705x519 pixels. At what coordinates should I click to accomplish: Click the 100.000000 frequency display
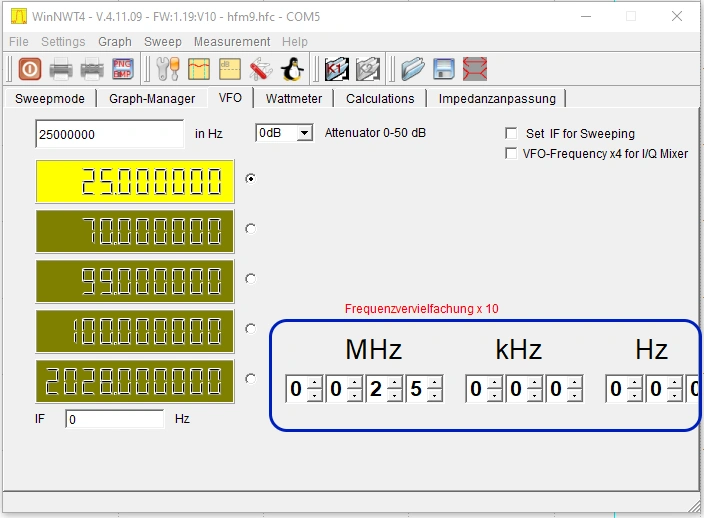135,331
